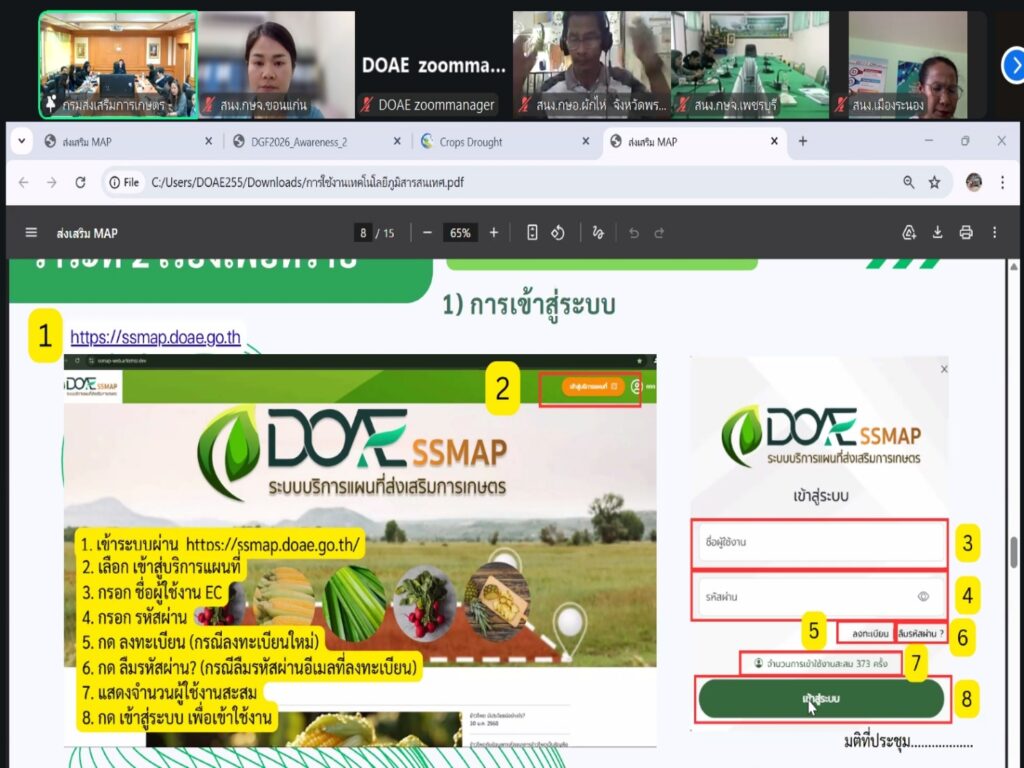
Task: Expand the tab search dropdown
Action: tap(22, 141)
